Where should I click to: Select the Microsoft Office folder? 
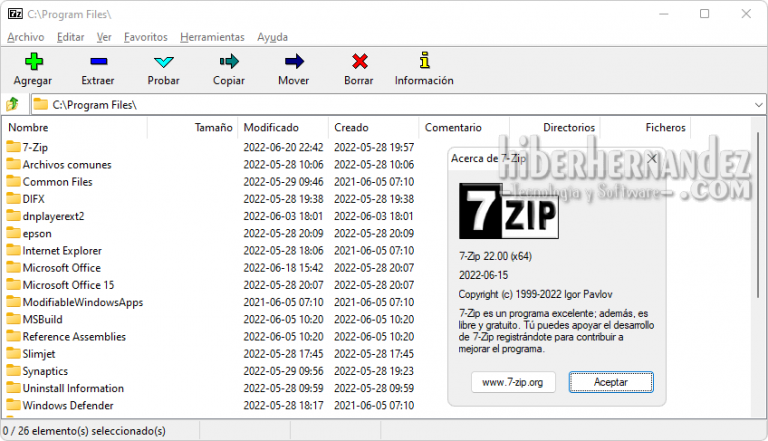tap(61, 268)
